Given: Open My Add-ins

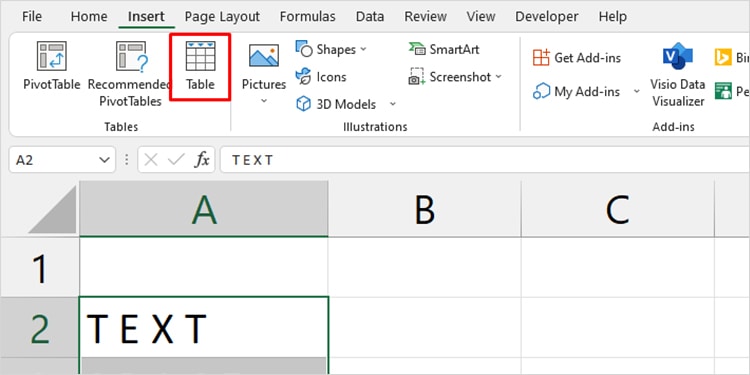Looking at the screenshot, I should coord(576,91).
